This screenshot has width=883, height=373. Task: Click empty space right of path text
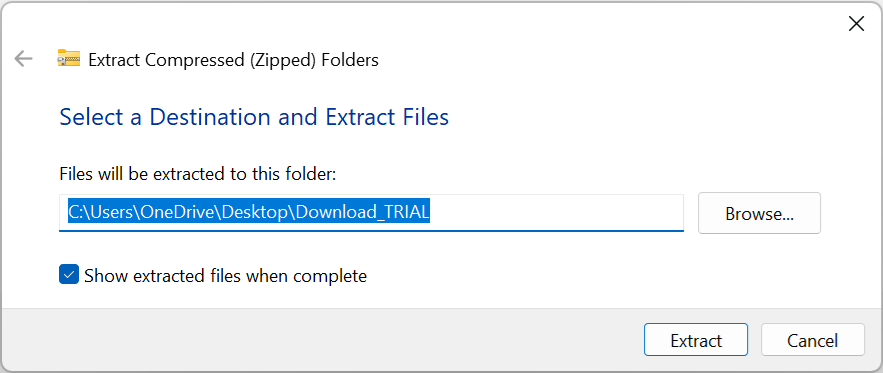(555, 212)
